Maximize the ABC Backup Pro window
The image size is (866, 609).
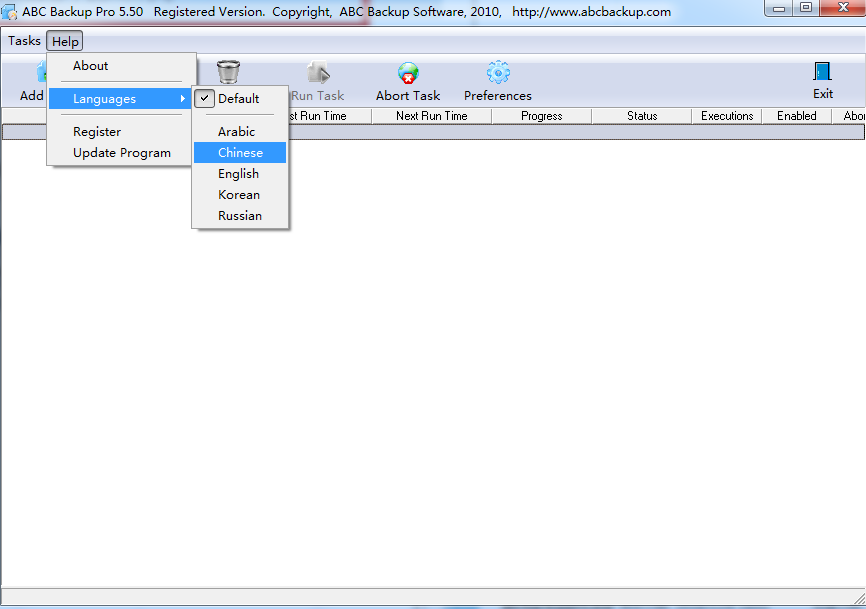[x=806, y=8]
